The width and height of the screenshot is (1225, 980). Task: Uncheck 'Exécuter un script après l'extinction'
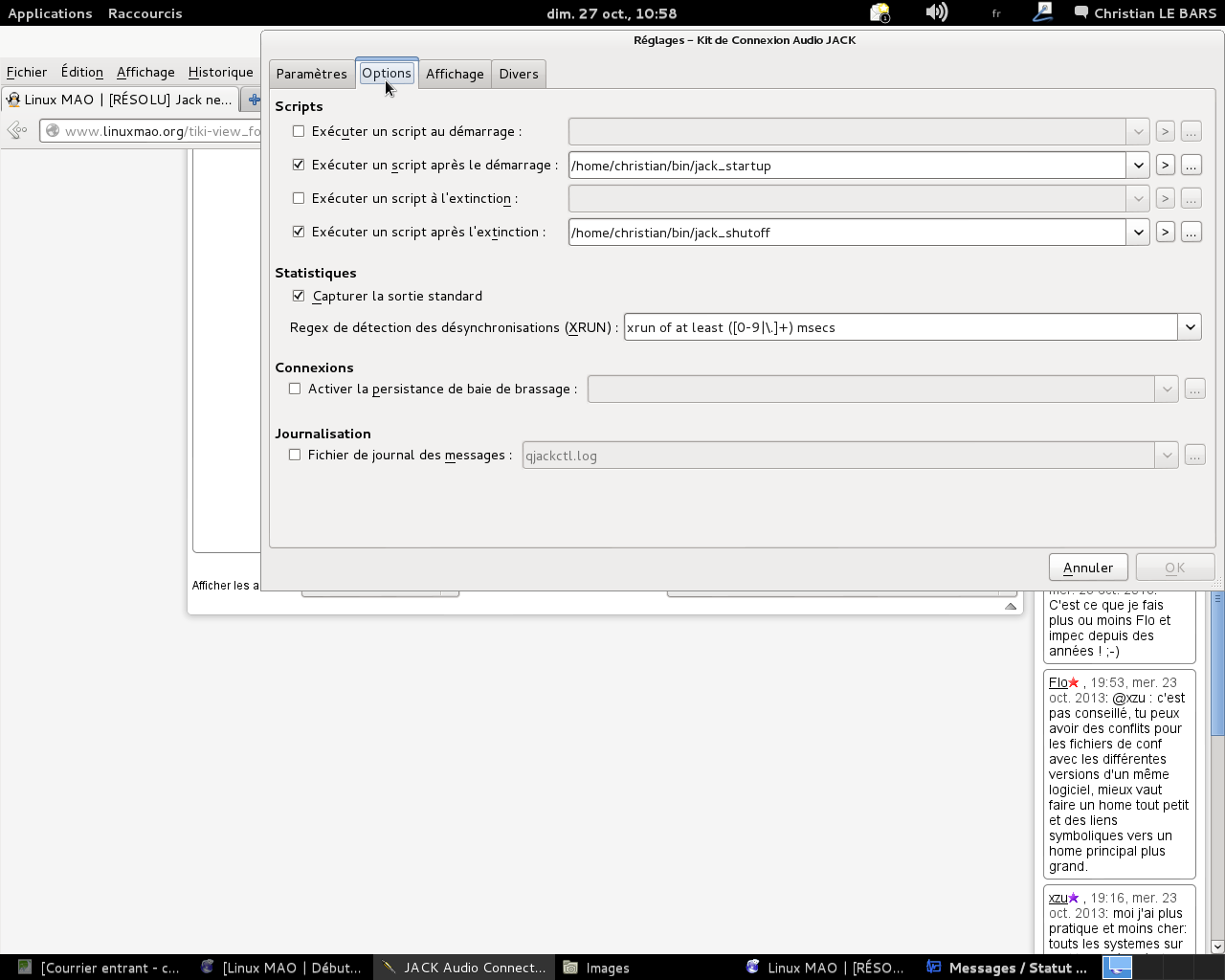[x=299, y=232]
